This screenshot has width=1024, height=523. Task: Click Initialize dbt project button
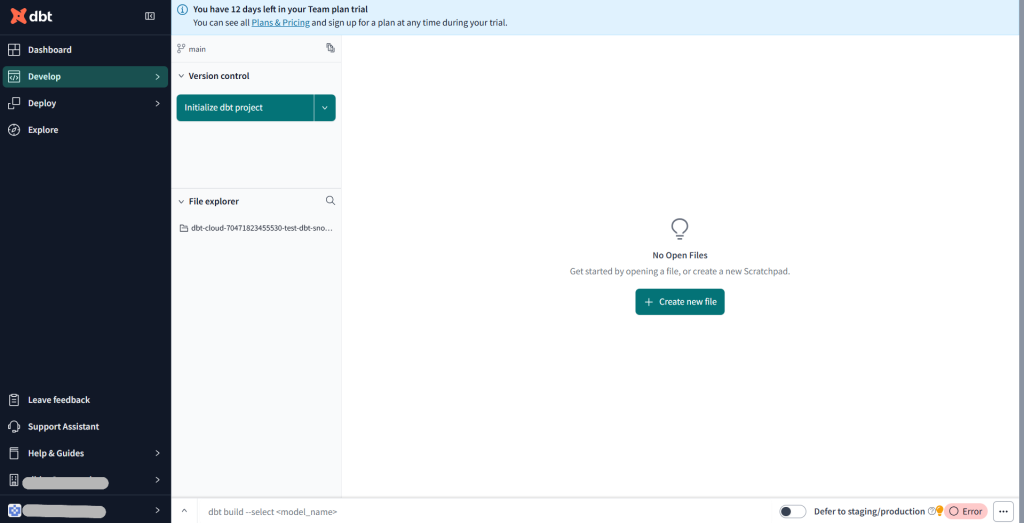[245, 108]
